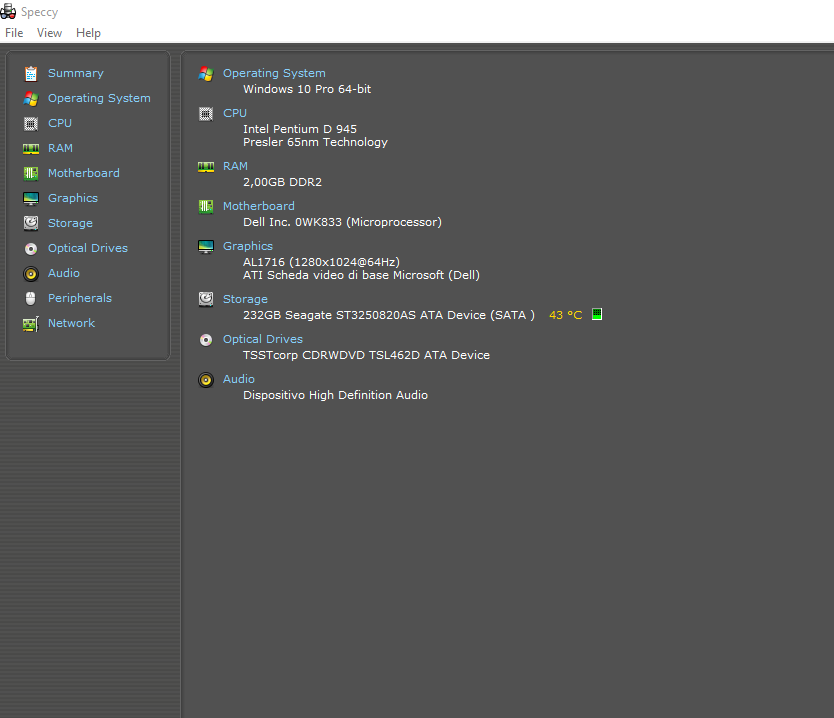Image resolution: width=834 pixels, height=718 pixels.
Task: Click the Optical Drives heading link in summary
Action: click(263, 339)
